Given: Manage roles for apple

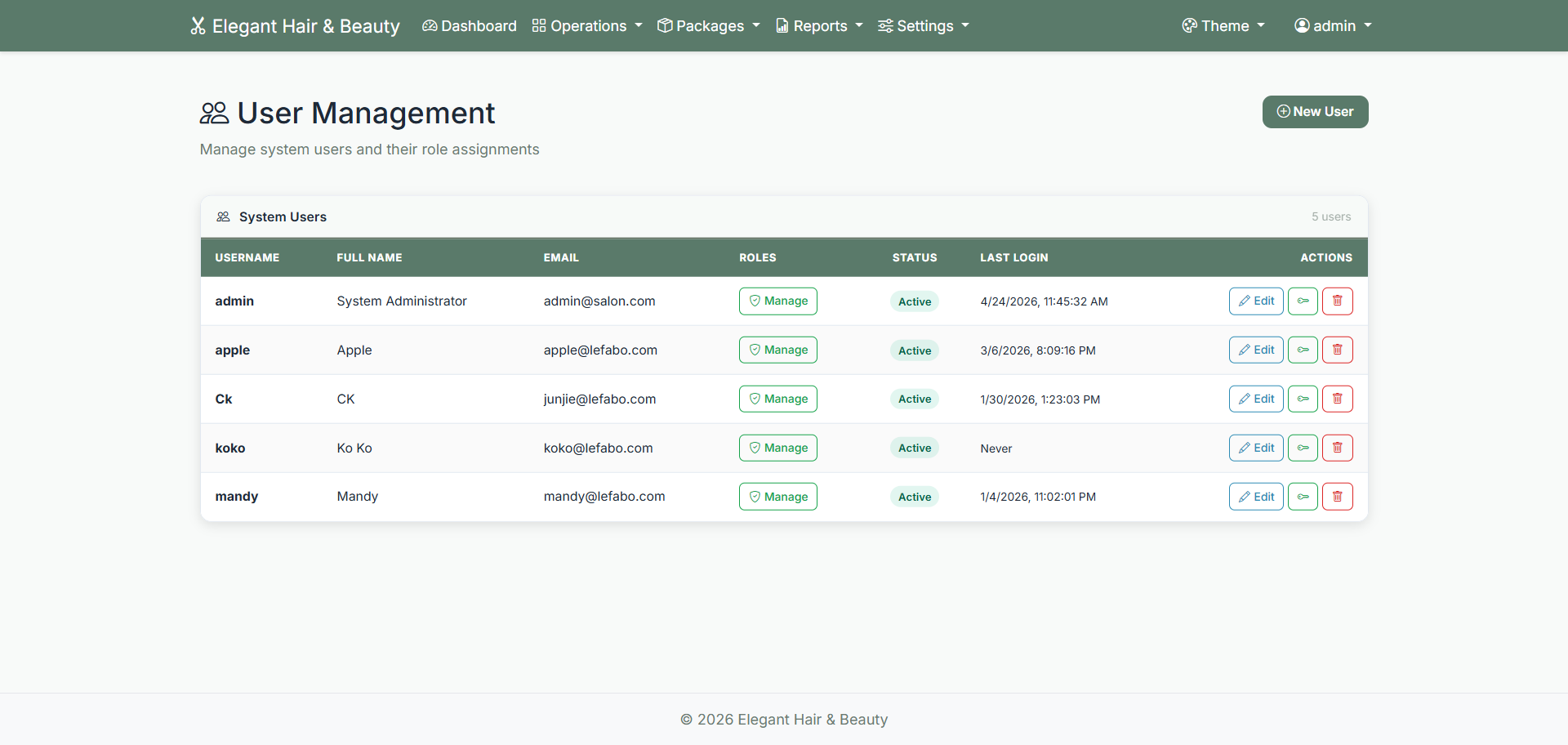Looking at the screenshot, I should 778,350.
